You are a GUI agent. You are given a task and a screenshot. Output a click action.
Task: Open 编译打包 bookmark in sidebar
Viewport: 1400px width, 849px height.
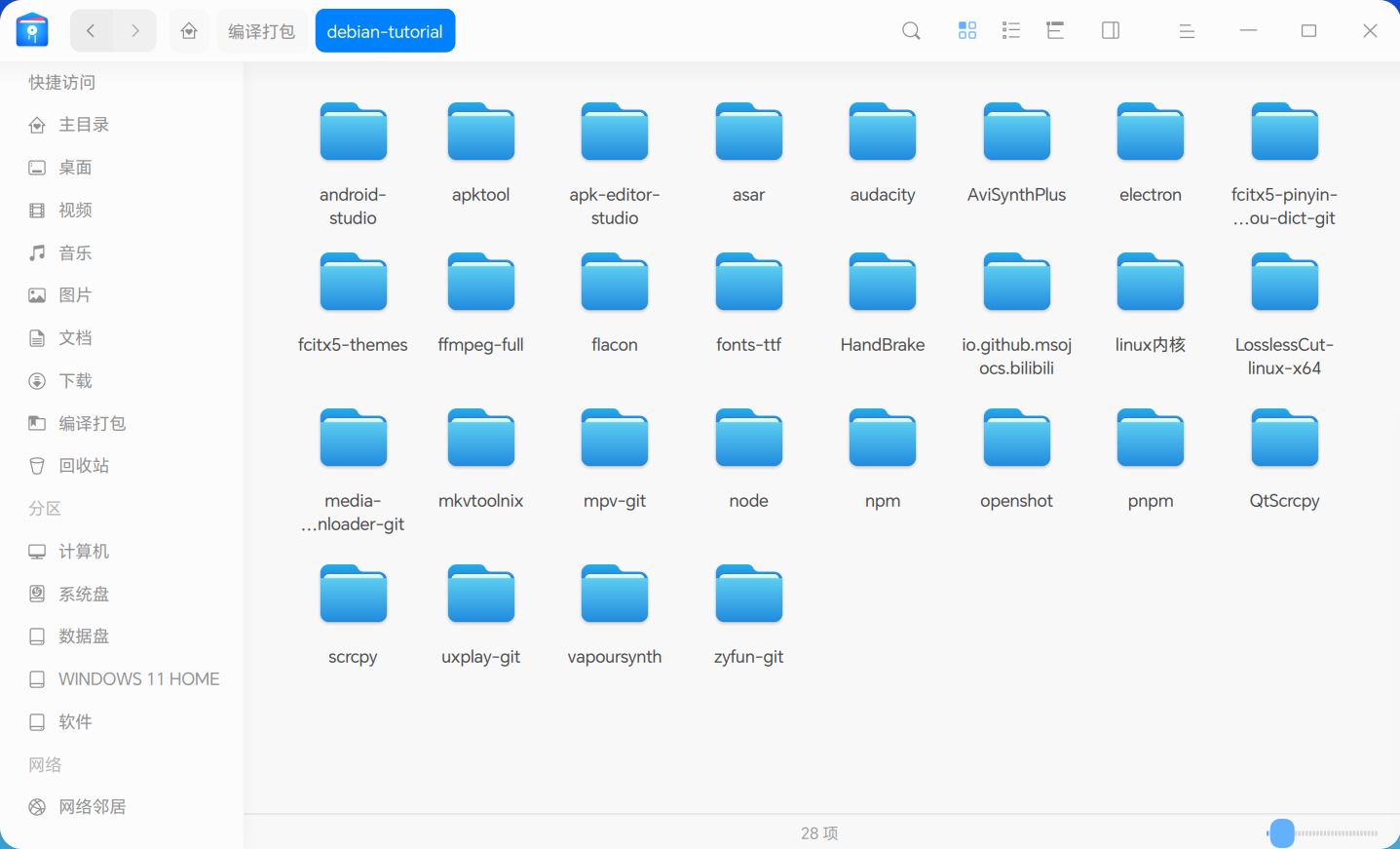point(122,424)
